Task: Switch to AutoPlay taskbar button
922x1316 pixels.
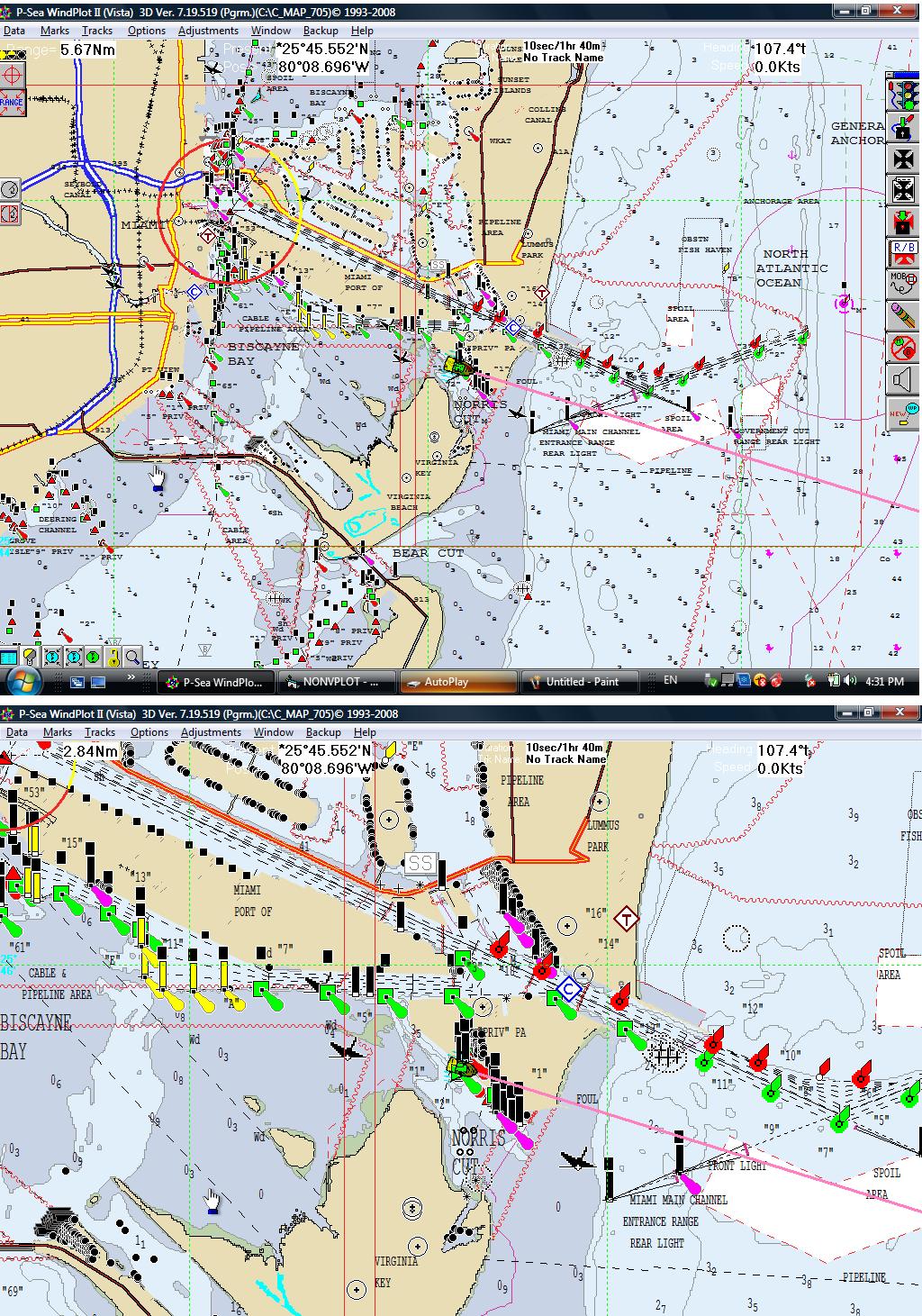Action: pyautogui.click(x=458, y=682)
